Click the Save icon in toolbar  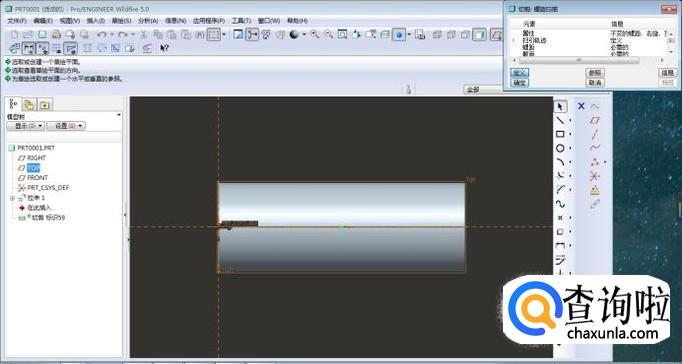click(42, 35)
